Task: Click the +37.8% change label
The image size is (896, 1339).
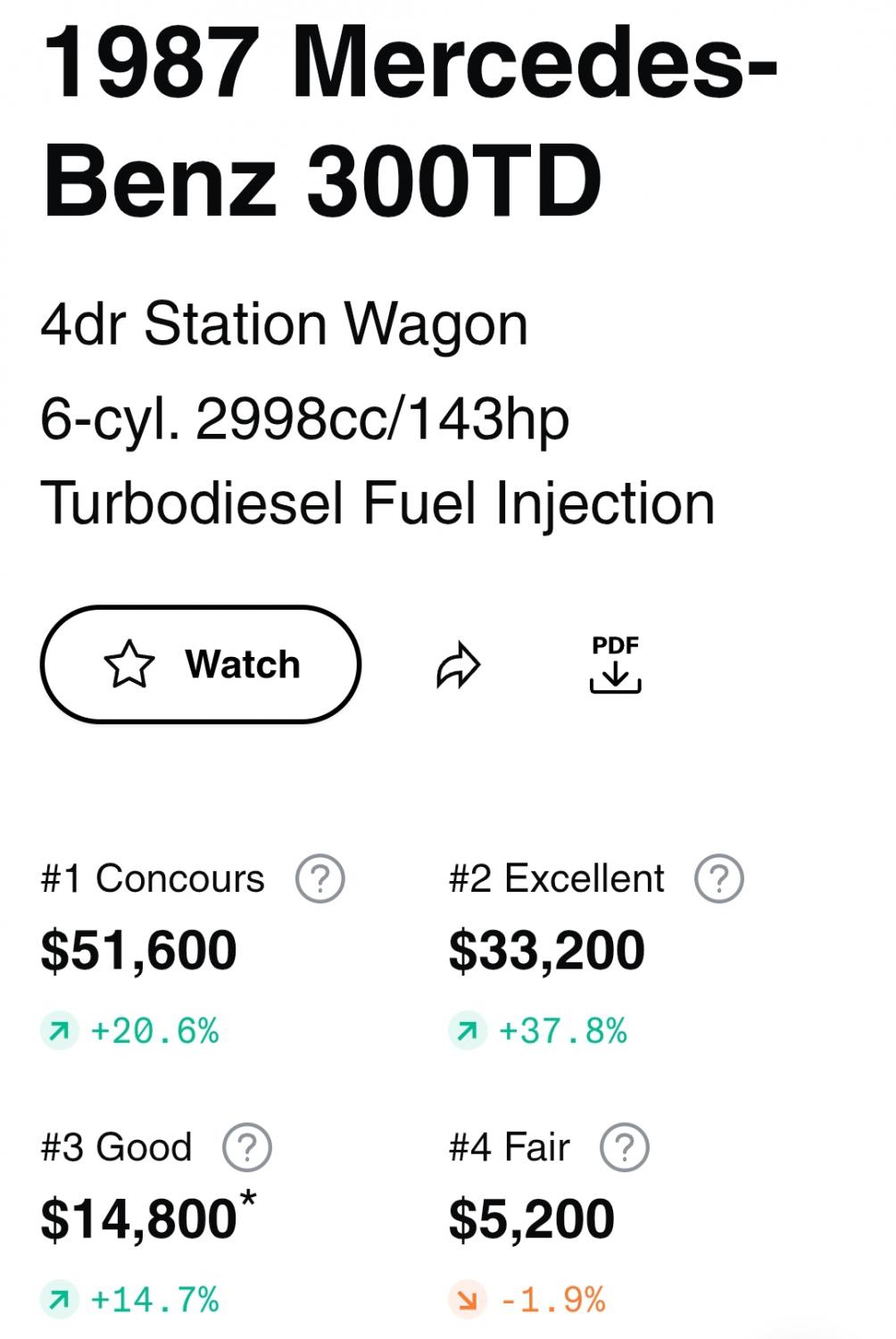Action: tap(562, 1032)
